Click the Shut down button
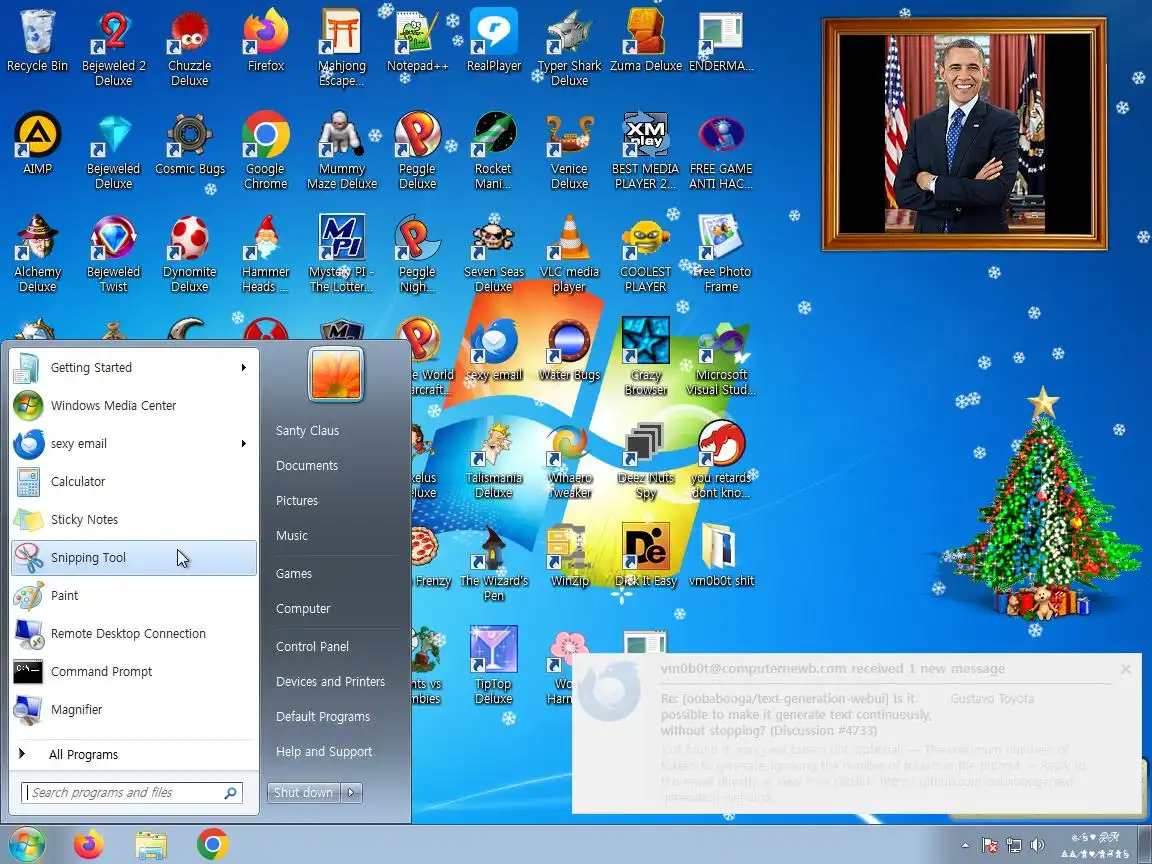The image size is (1152, 864). coord(304,792)
